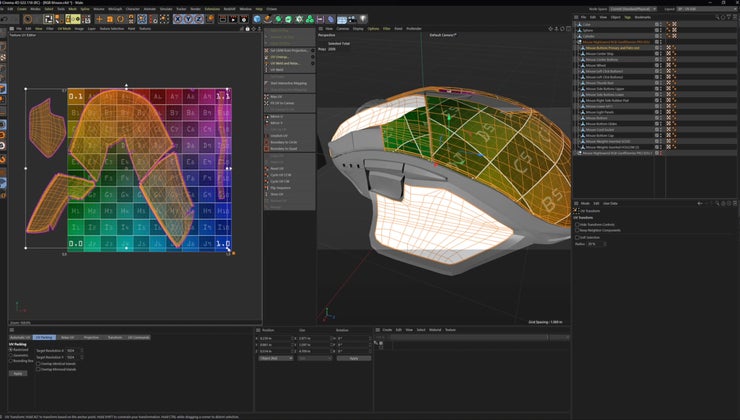Click Apply button in coordinates panel
Viewport: 740px width, 420px height.
tap(353, 358)
